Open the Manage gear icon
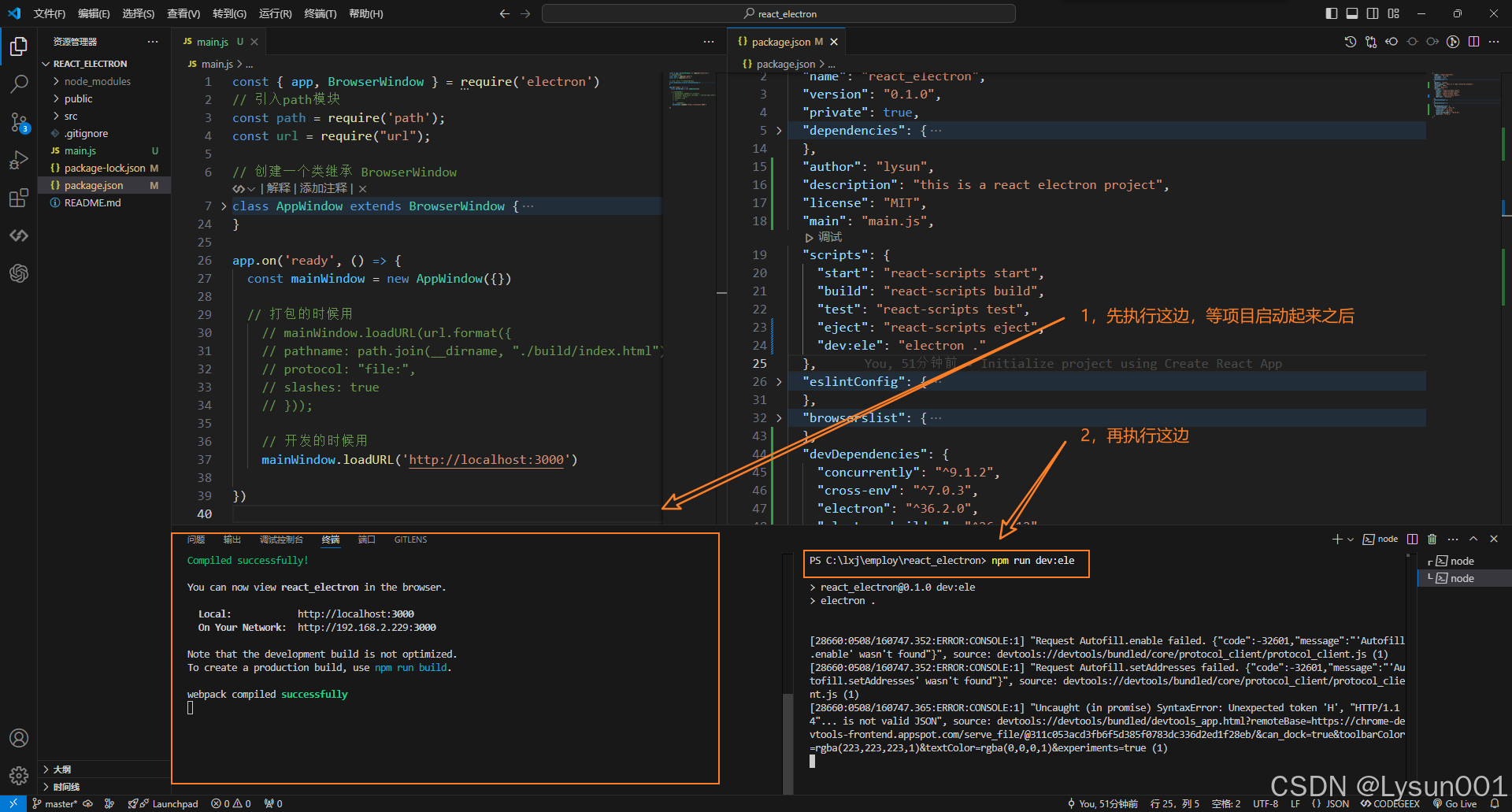 pyautogui.click(x=19, y=776)
